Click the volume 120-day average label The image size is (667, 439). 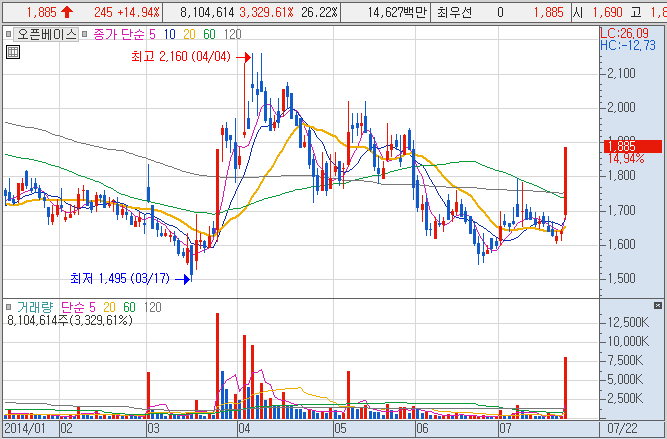[152, 307]
